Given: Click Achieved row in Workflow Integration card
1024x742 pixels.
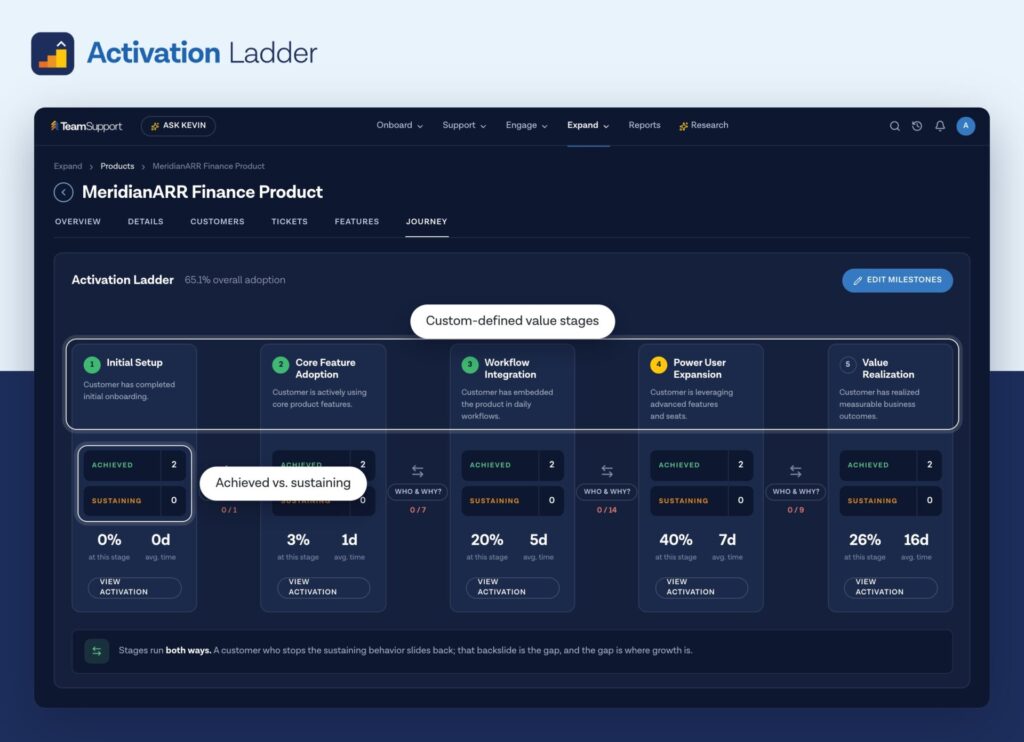Looking at the screenshot, I should pyautogui.click(x=513, y=465).
